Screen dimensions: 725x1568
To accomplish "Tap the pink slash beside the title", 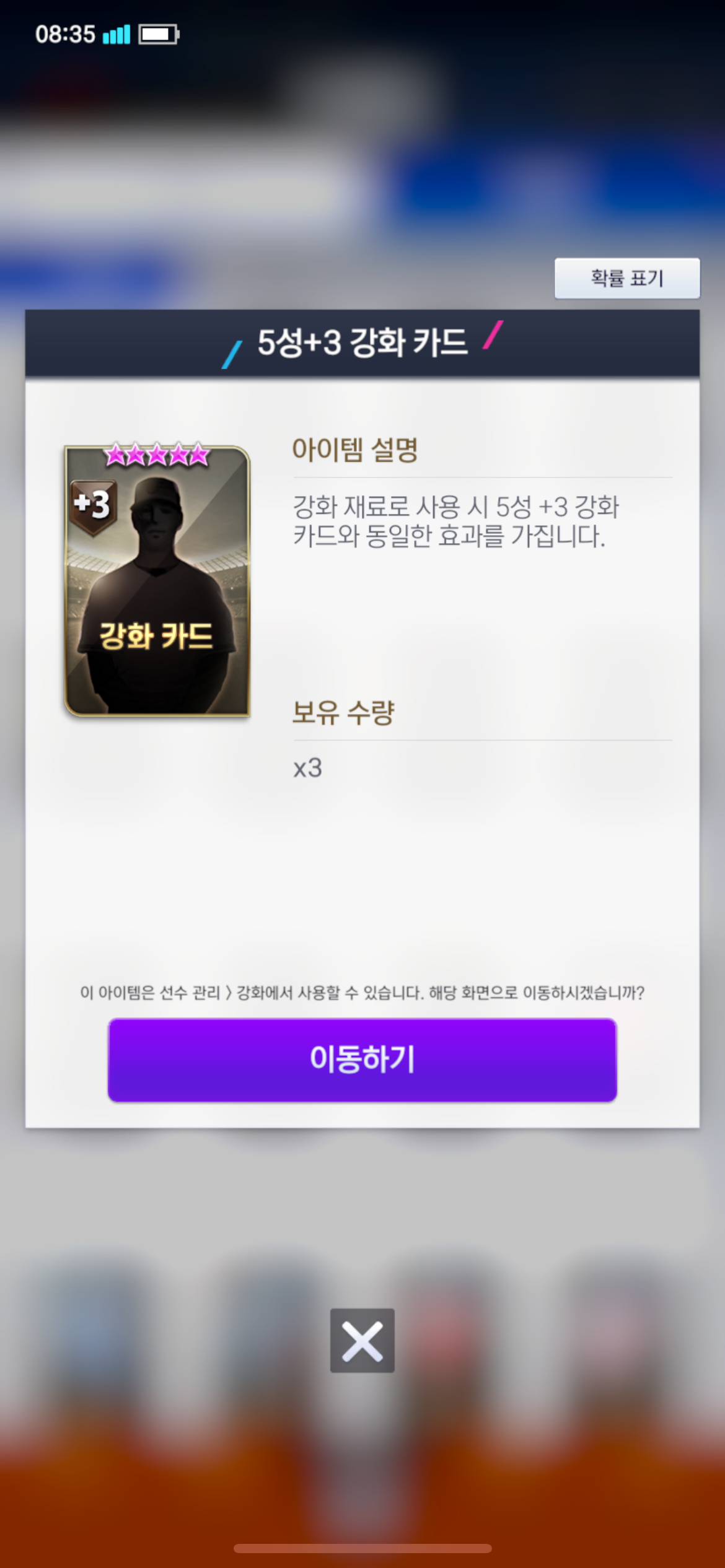I will [493, 334].
